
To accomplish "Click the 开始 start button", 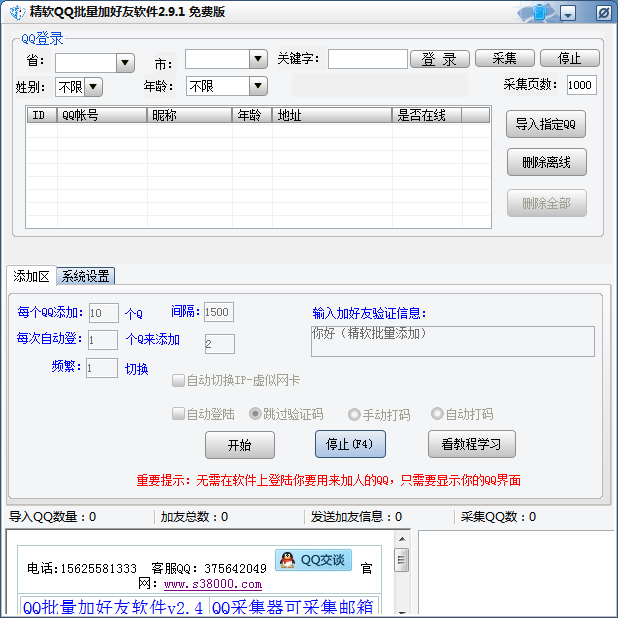I will tap(240, 445).
